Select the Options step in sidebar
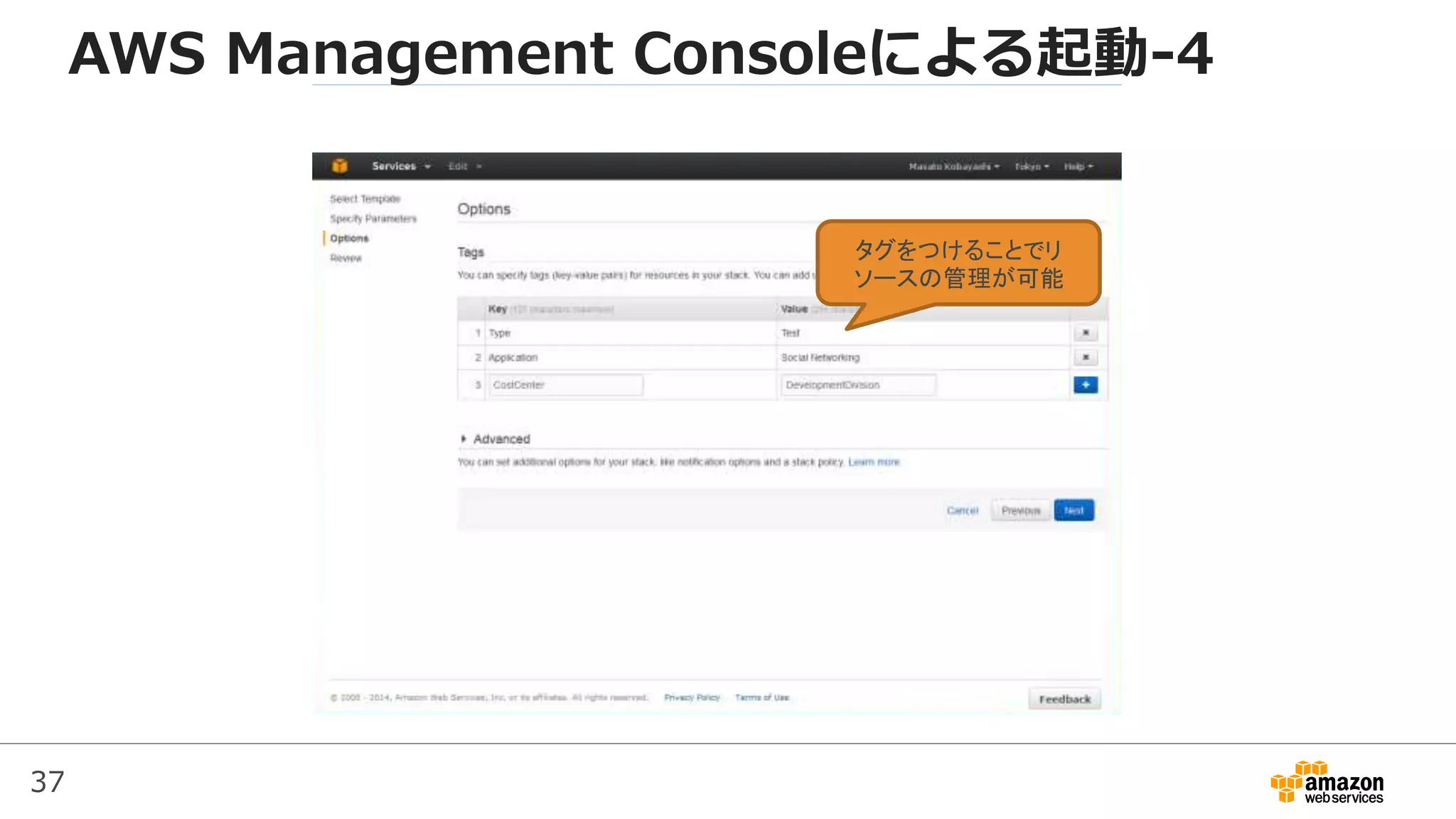This screenshot has width=1456, height=819. pyautogui.click(x=349, y=238)
